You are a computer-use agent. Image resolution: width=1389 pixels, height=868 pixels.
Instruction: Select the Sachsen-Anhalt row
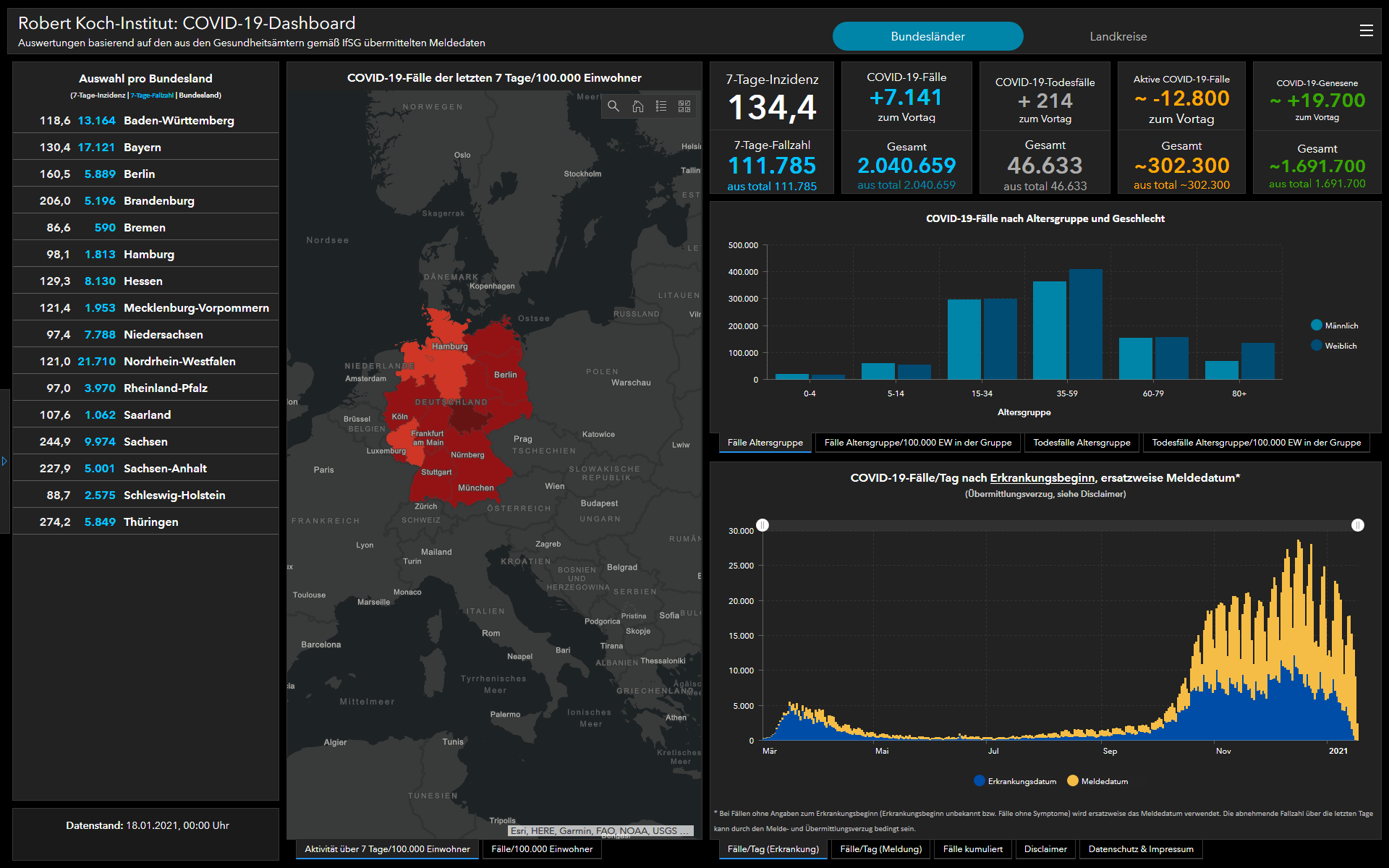(145, 468)
